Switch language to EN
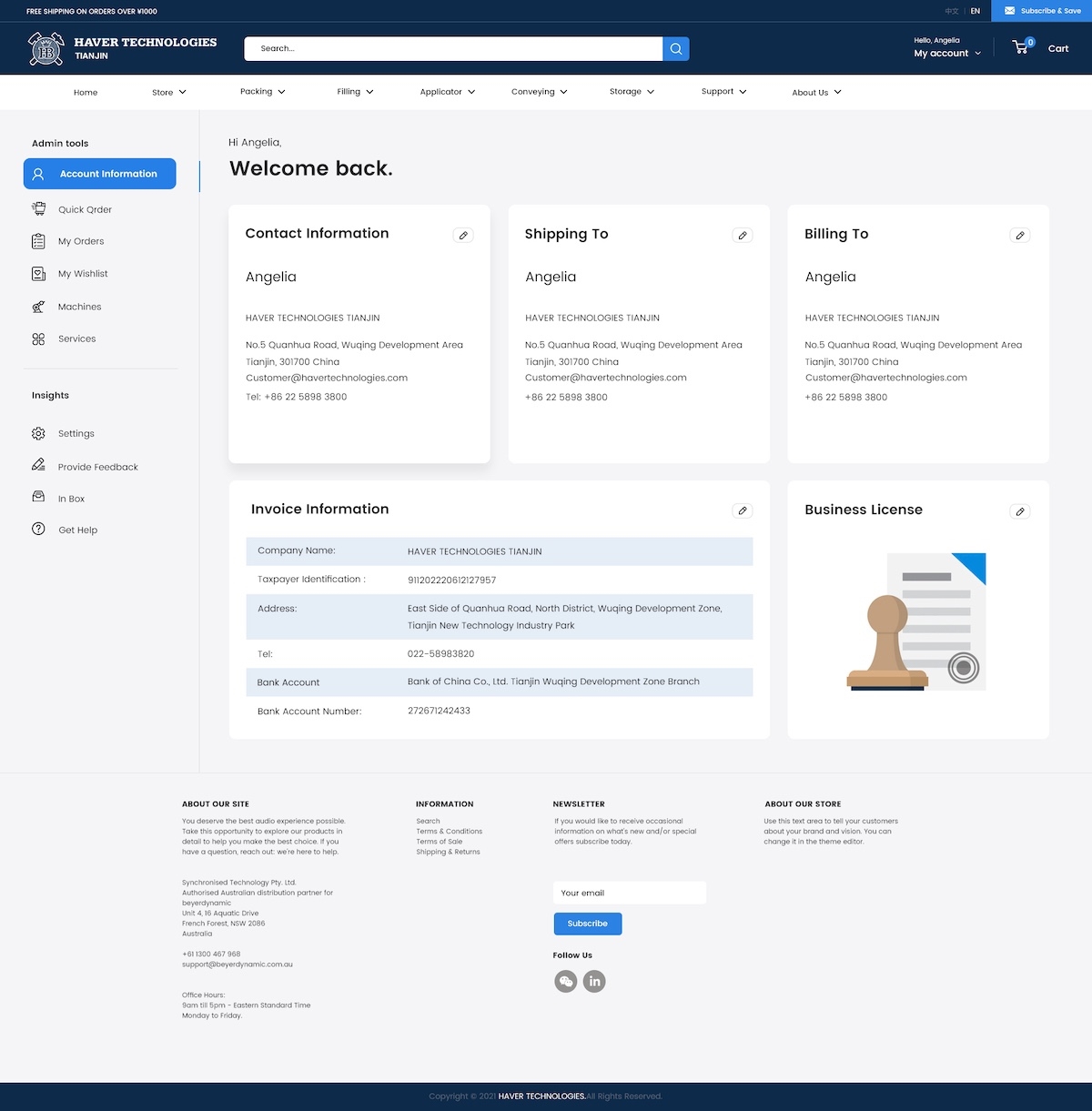Image resolution: width=1092 pixels, height=1111 pixels. click(x=976, y=11)
